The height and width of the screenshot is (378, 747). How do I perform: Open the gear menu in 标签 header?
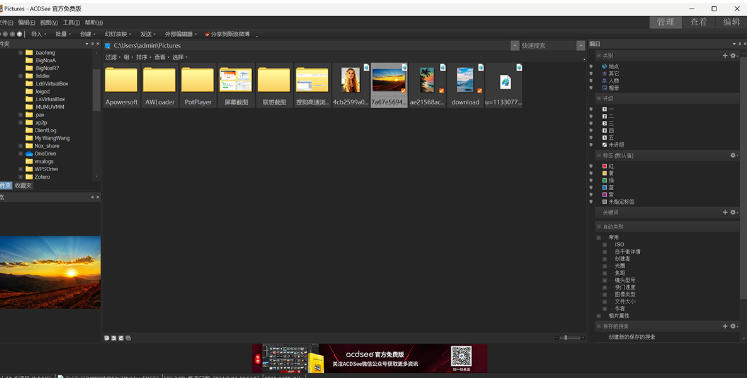click(x=733, y=155)
